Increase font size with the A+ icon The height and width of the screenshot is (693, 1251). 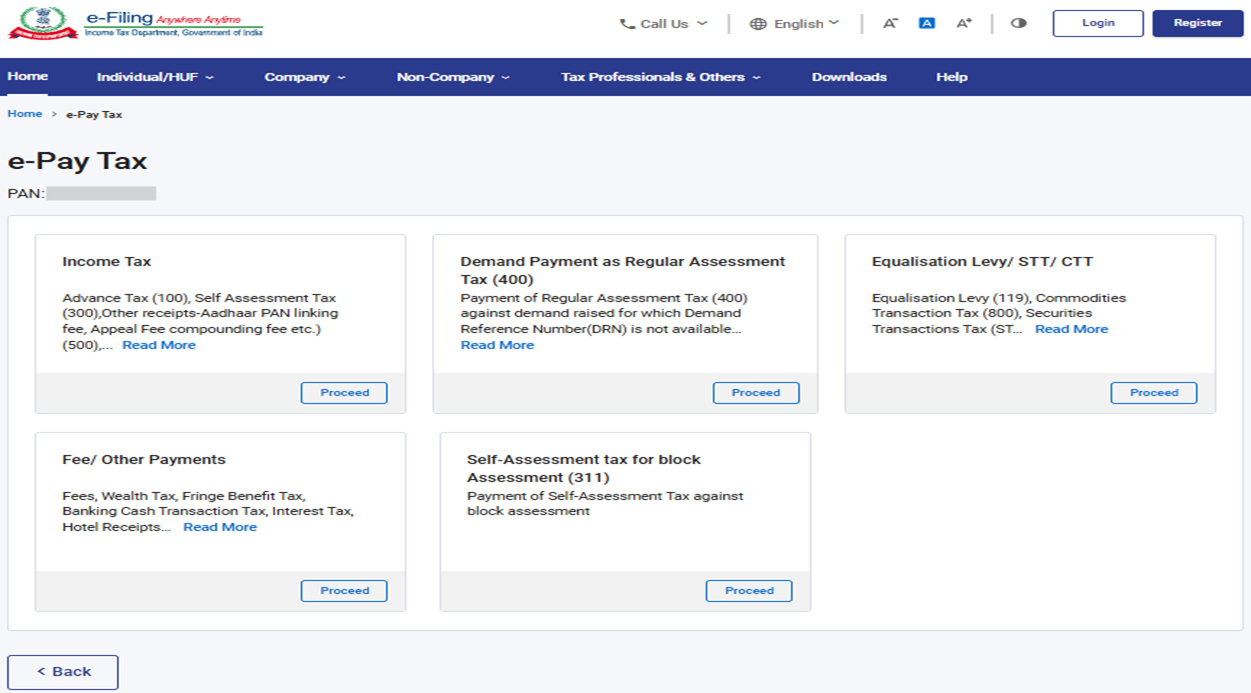coord(963,24)
